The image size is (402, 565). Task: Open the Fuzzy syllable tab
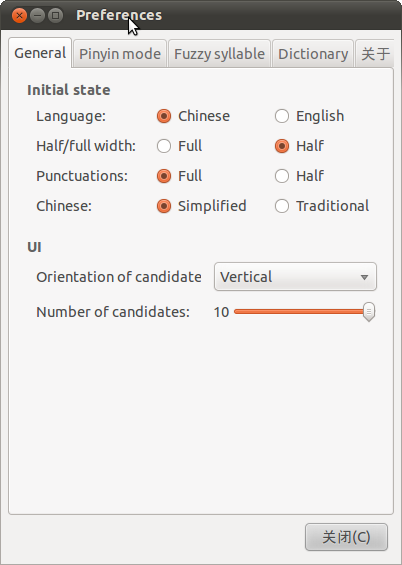point(219,54)
